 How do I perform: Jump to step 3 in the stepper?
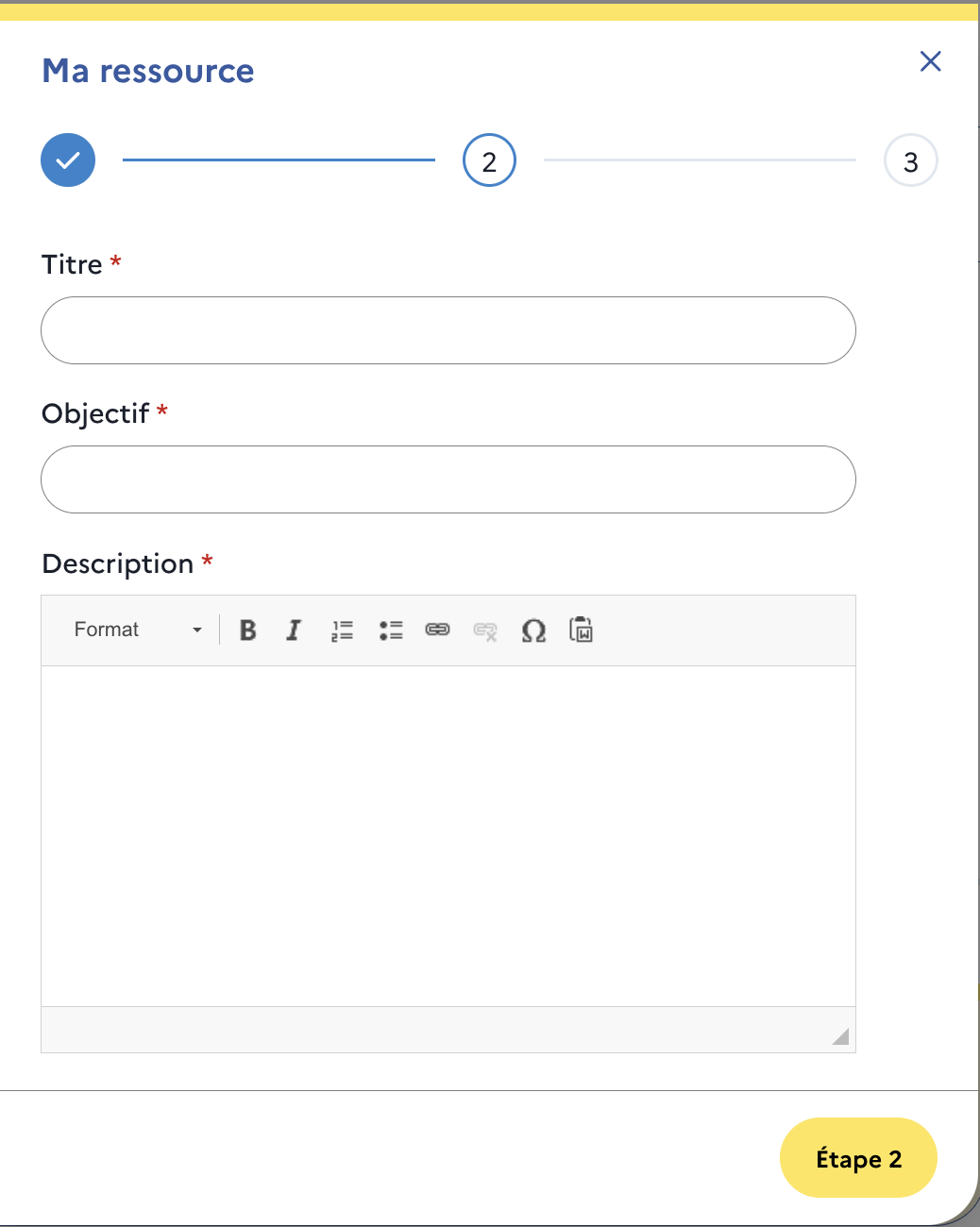[x=910, y=161]
